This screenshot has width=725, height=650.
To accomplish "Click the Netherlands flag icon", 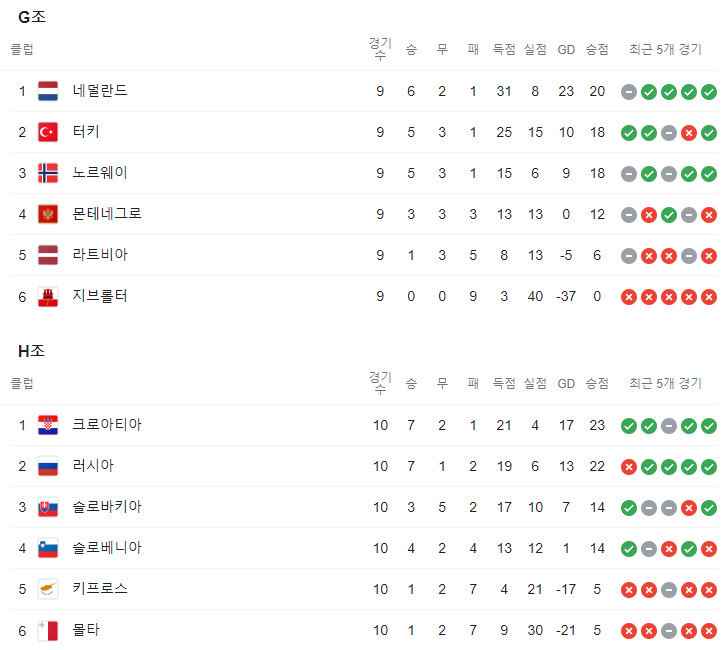I will click(x=48, y=91).
